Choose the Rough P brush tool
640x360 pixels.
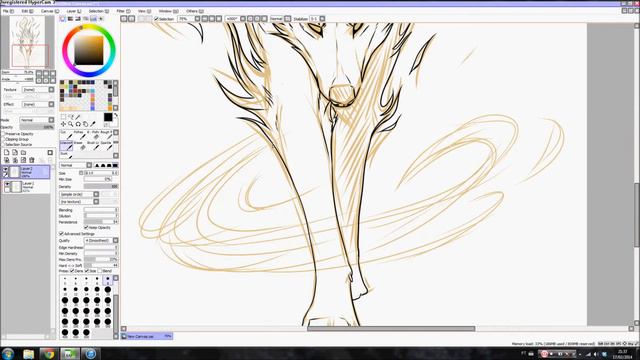pyautogui.click(x=107, y=135)
